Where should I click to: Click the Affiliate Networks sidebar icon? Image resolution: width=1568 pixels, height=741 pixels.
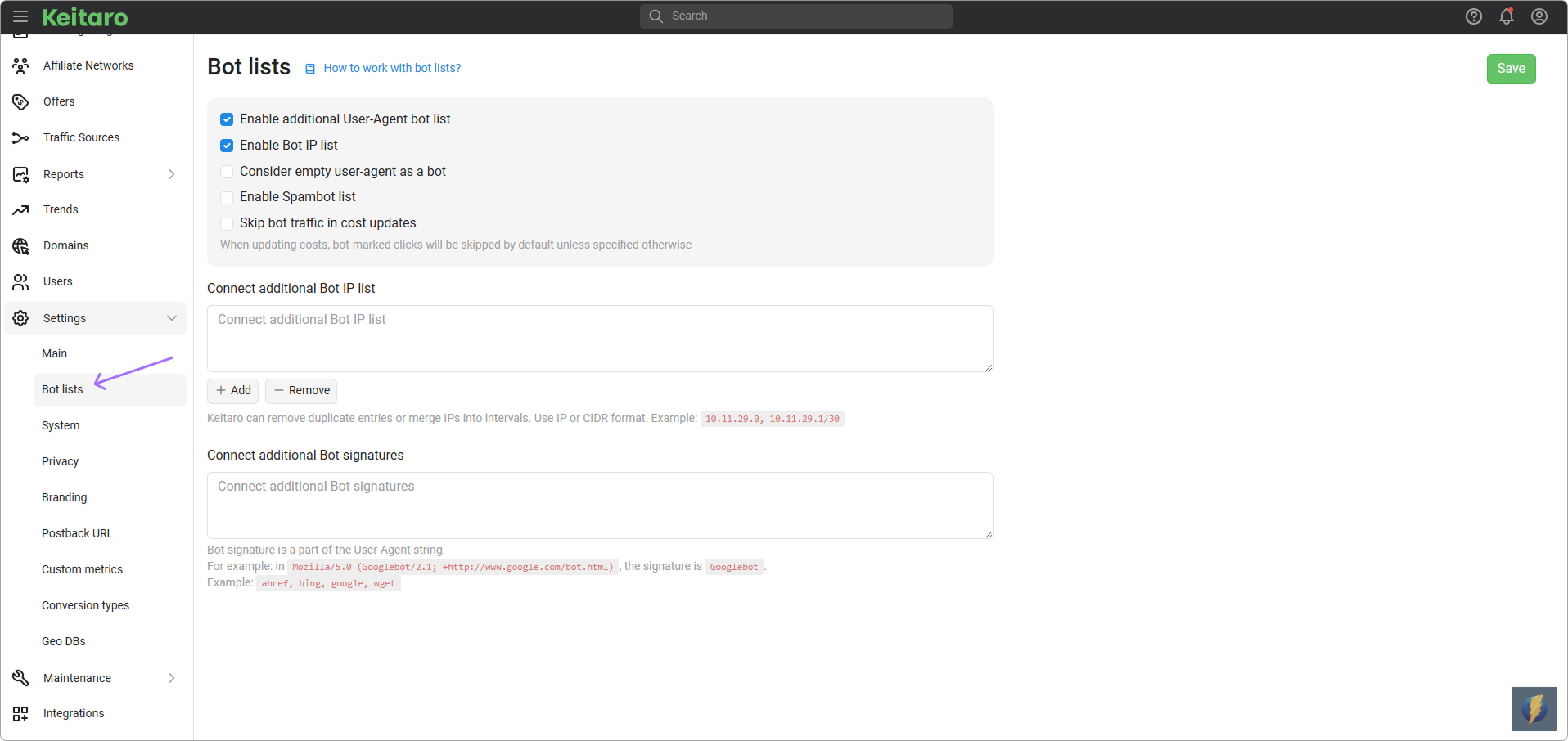click(21, 65)
